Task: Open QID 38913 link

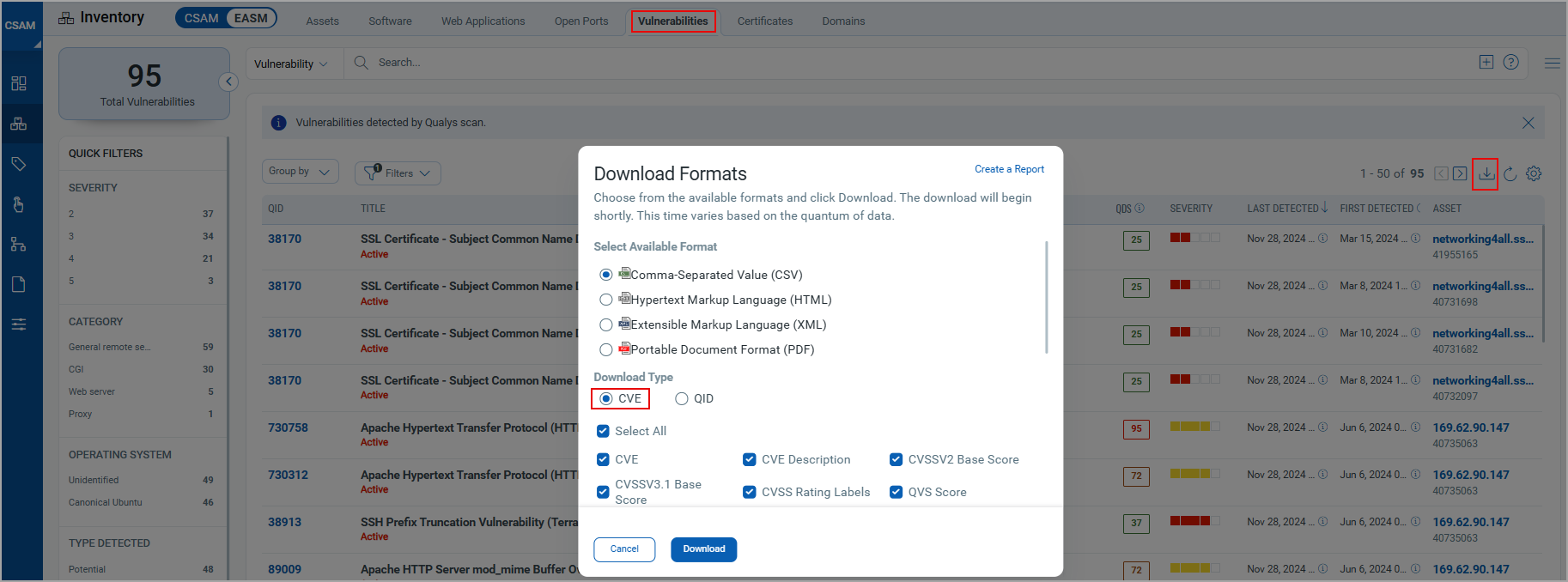Action: 284,522
